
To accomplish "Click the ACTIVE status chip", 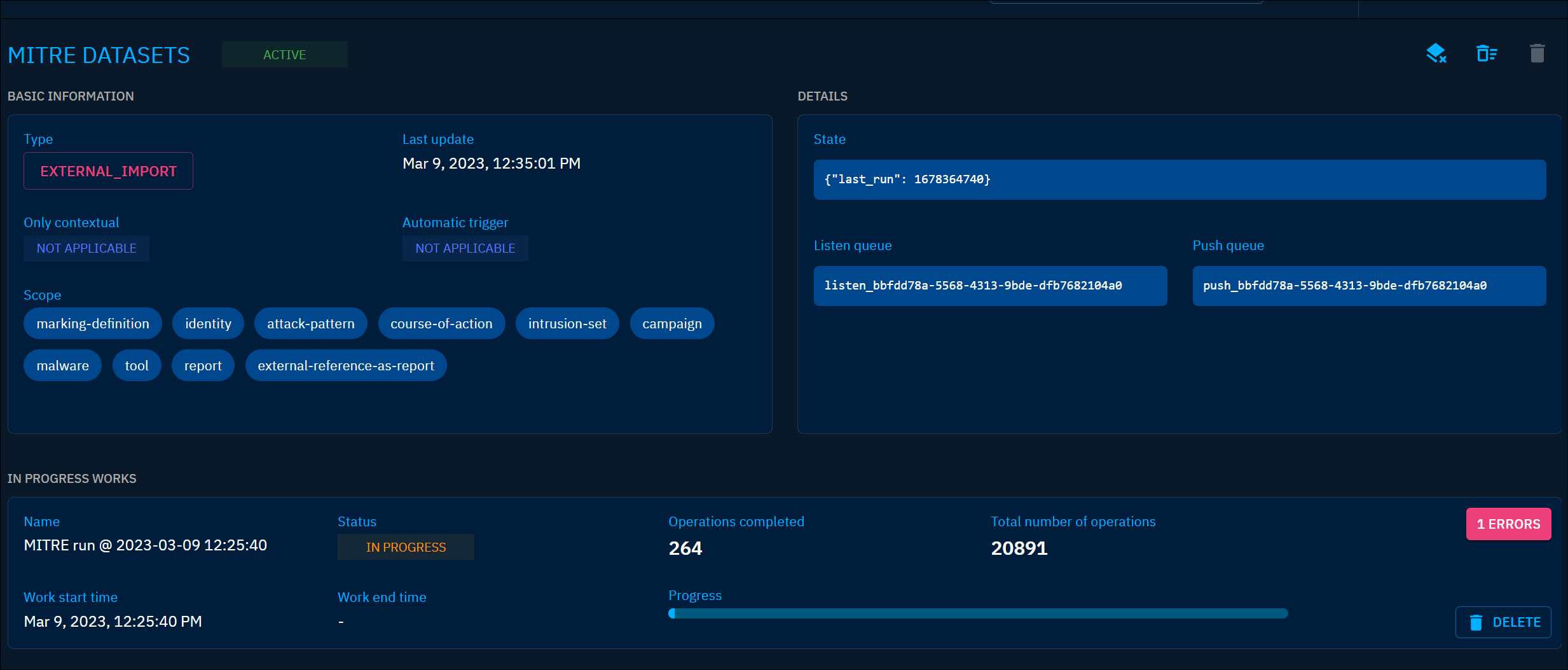I will pos(284,54).
